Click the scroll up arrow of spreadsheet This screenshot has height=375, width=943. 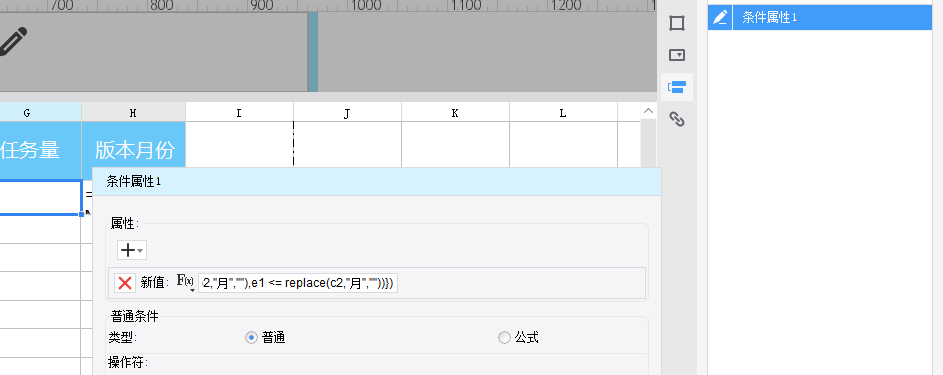[648, 111]
